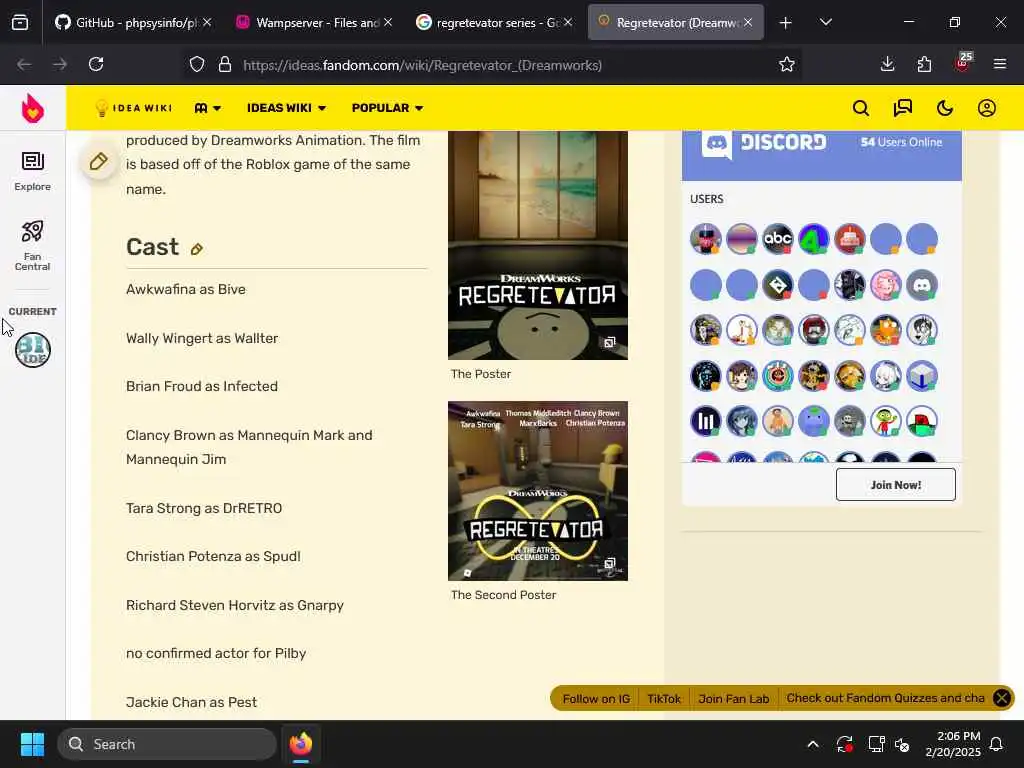Open the Fandom flame heart logo

coord(33,108)
